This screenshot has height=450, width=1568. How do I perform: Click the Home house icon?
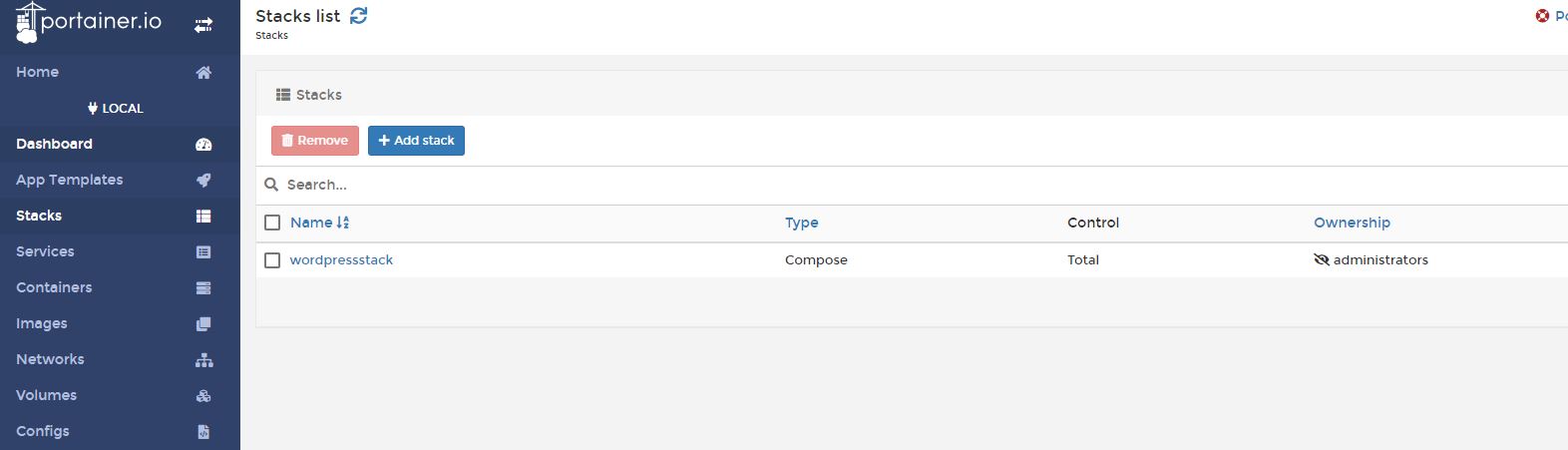(203, 72)
